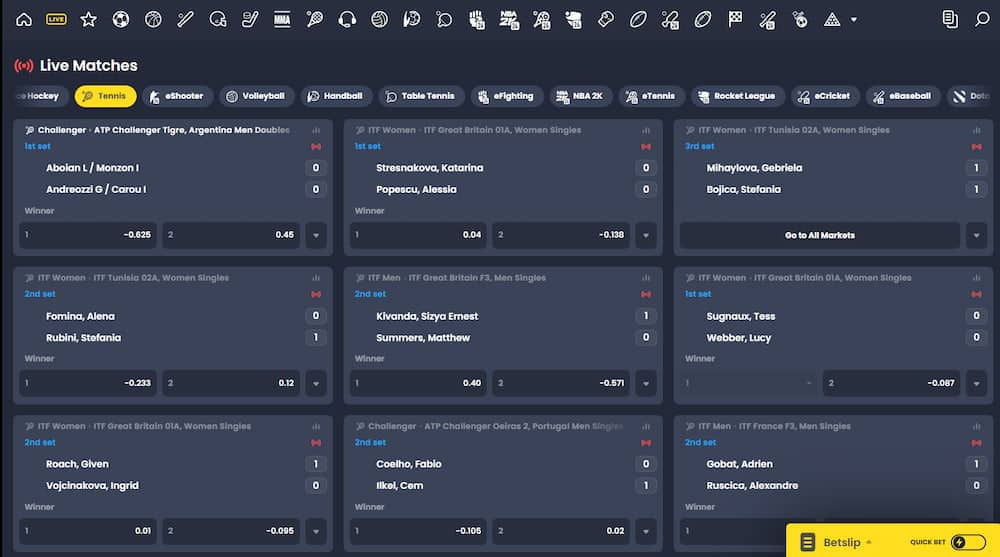Select the esports headset icon
Screen dimensions: 1000x557
(x=347, y=20)
